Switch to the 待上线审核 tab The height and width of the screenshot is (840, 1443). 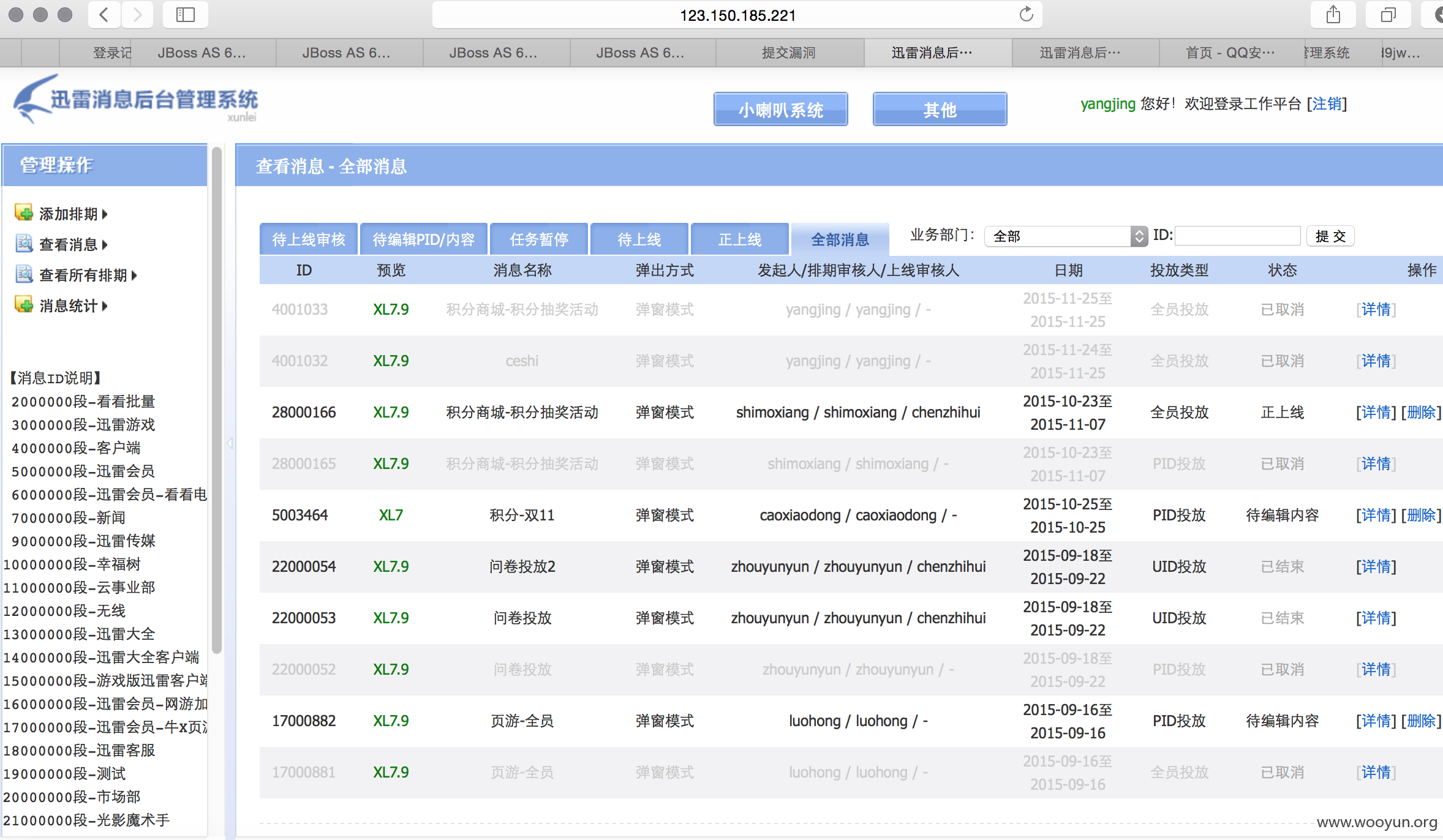(x=309, y=239)
